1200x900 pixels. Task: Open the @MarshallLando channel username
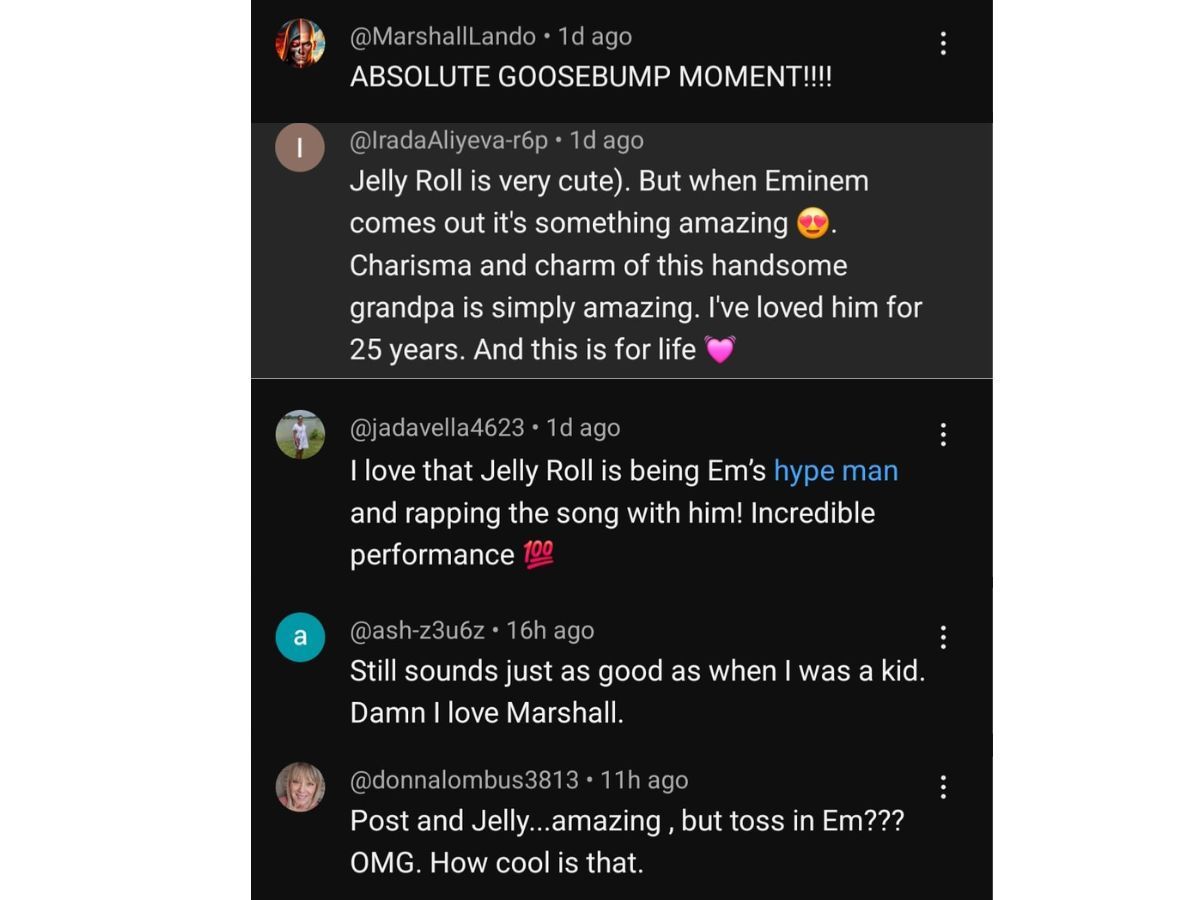click(443, 37)
